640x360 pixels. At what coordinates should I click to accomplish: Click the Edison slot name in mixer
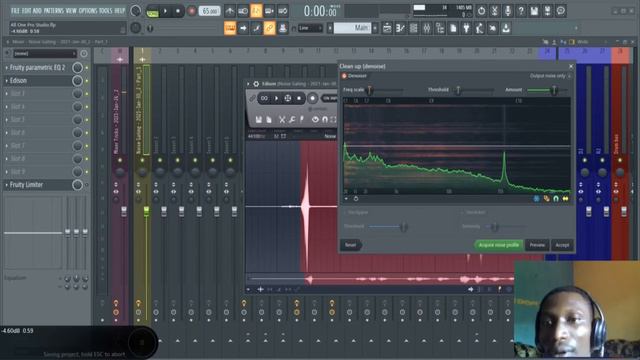tap(18, 81)
